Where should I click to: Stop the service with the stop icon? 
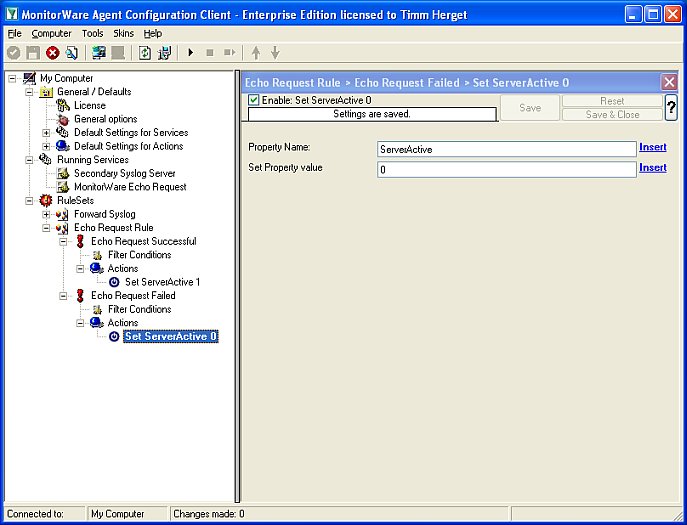pos(210,53)
